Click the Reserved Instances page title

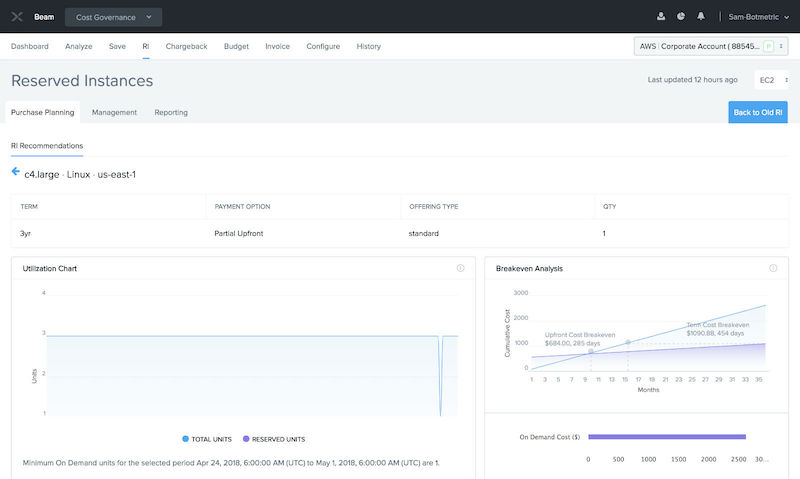point(82,81)
